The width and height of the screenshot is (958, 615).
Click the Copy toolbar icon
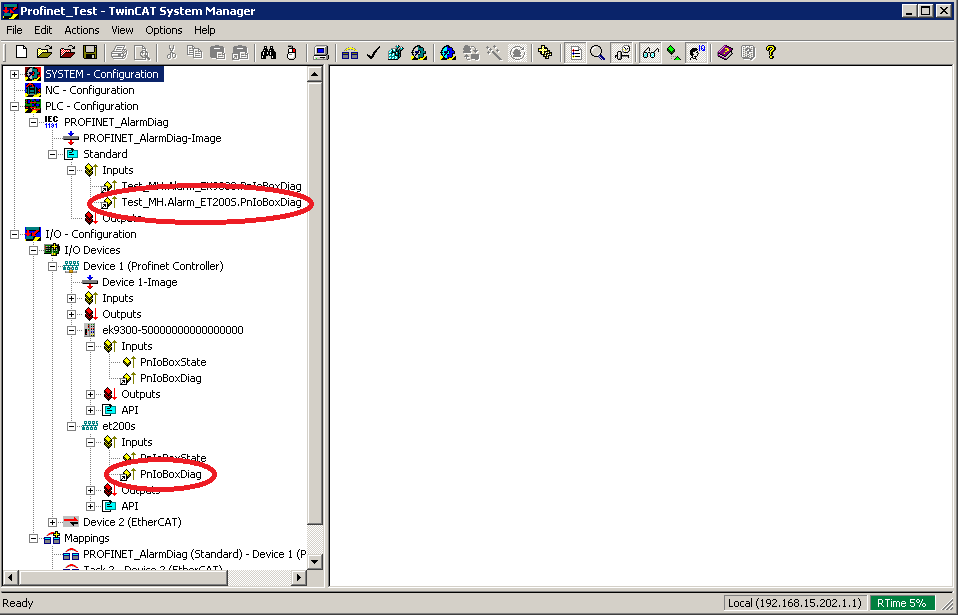(x=194, y=53)
